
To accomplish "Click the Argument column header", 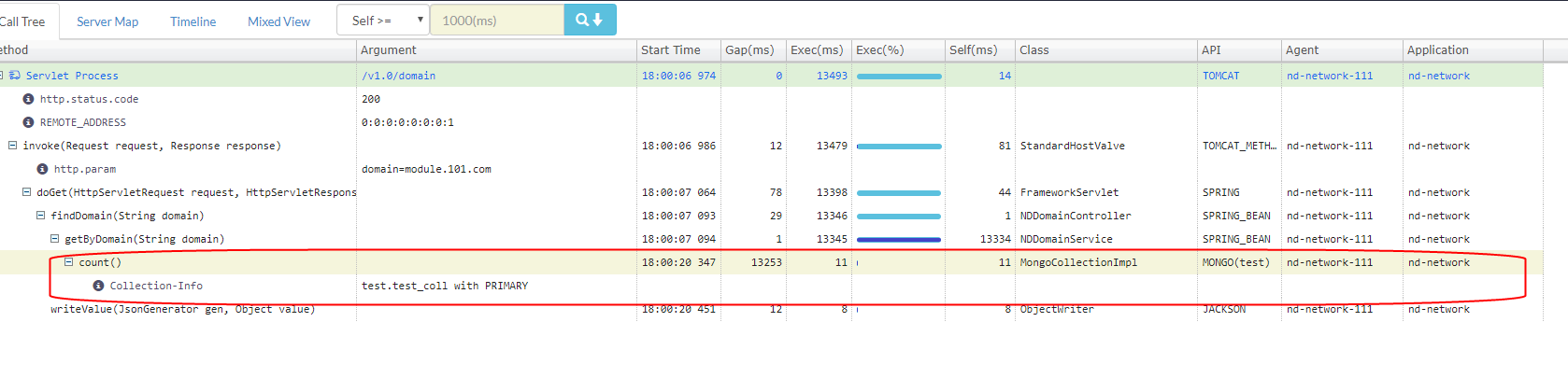I will point(496,50).
